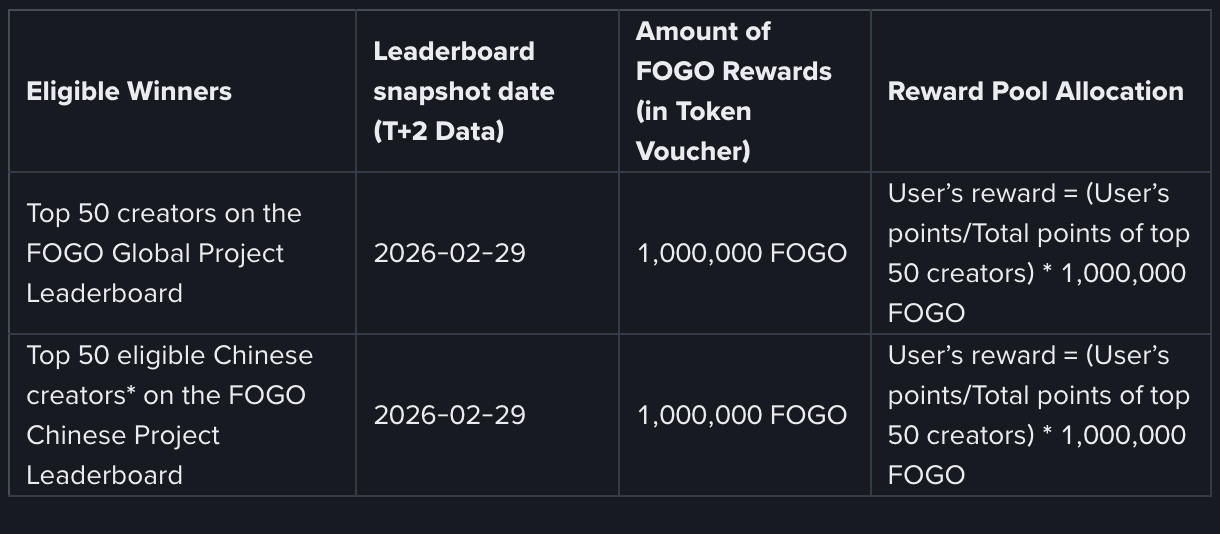The height and width of the screenshot is (534, 1220).
Task: Click the Top 50 eligible Chinese creators cell
Action: click(169, 415)
